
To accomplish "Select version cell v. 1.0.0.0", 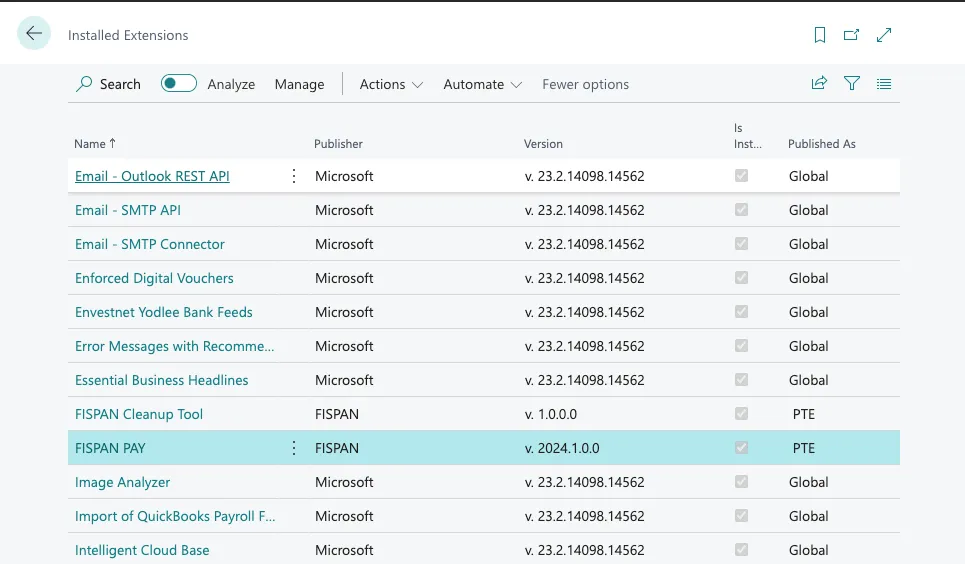I will pos(551,414).
